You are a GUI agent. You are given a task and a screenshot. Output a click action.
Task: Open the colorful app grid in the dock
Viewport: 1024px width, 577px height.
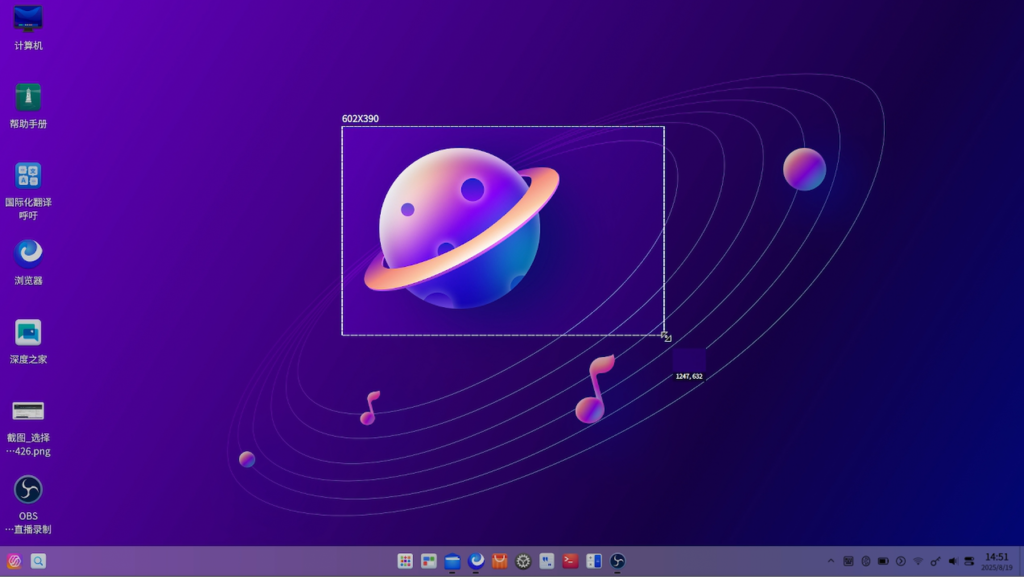(x=405, y=561)
